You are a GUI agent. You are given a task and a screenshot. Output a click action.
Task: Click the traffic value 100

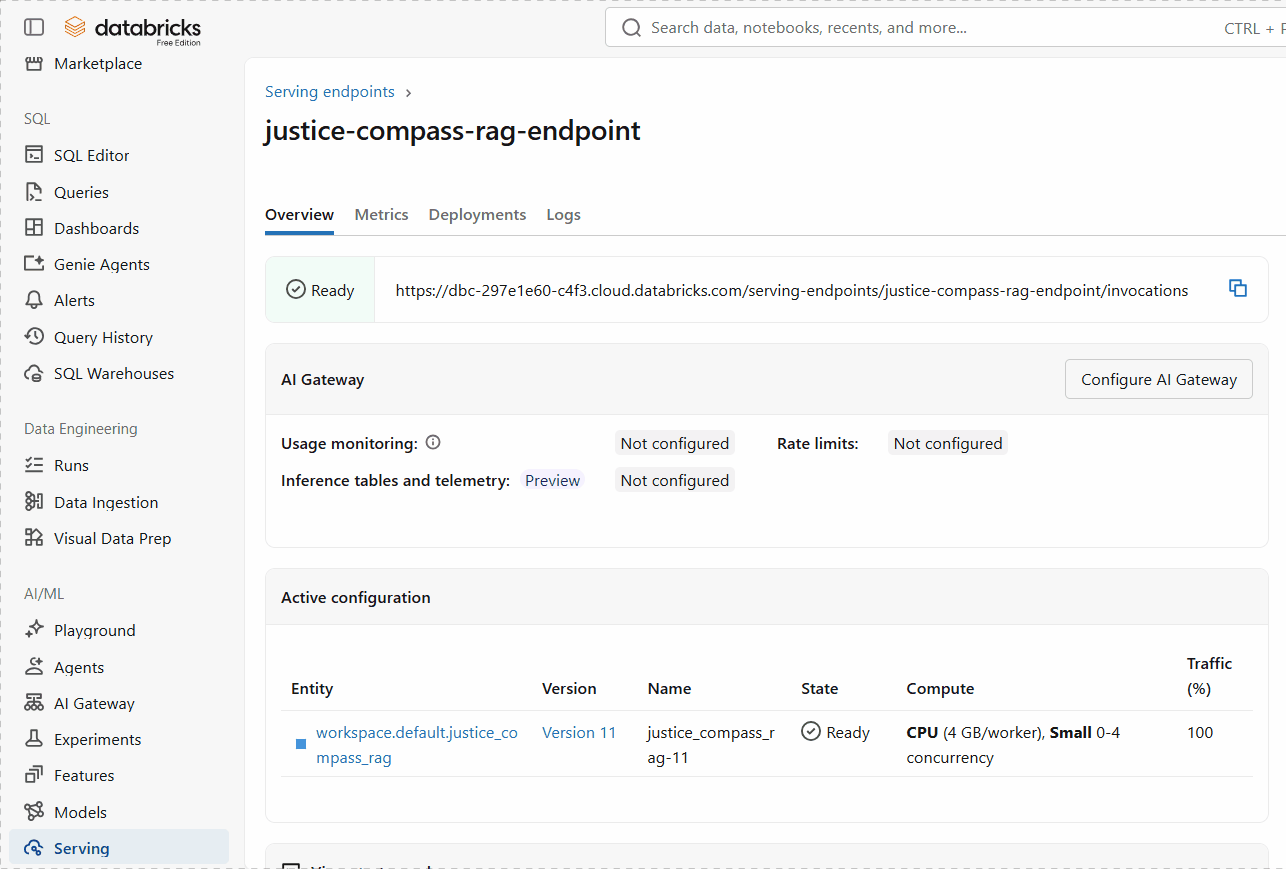point(1200,733)
